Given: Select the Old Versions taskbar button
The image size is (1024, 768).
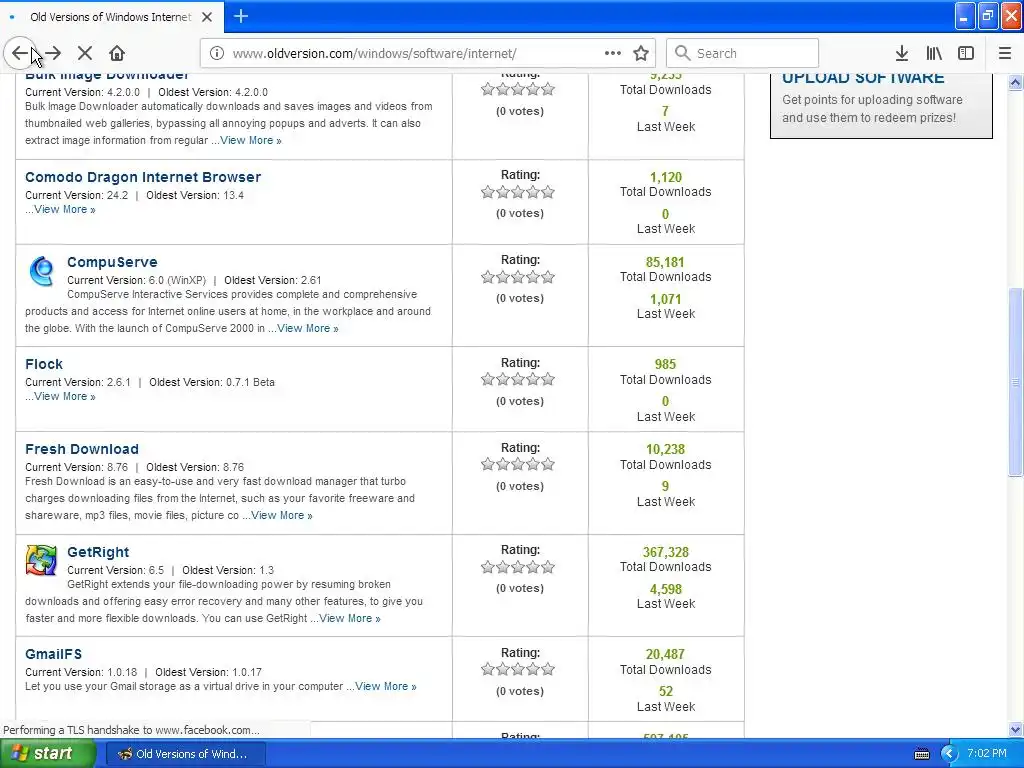Looking at the screenshot, I should 185,754.
